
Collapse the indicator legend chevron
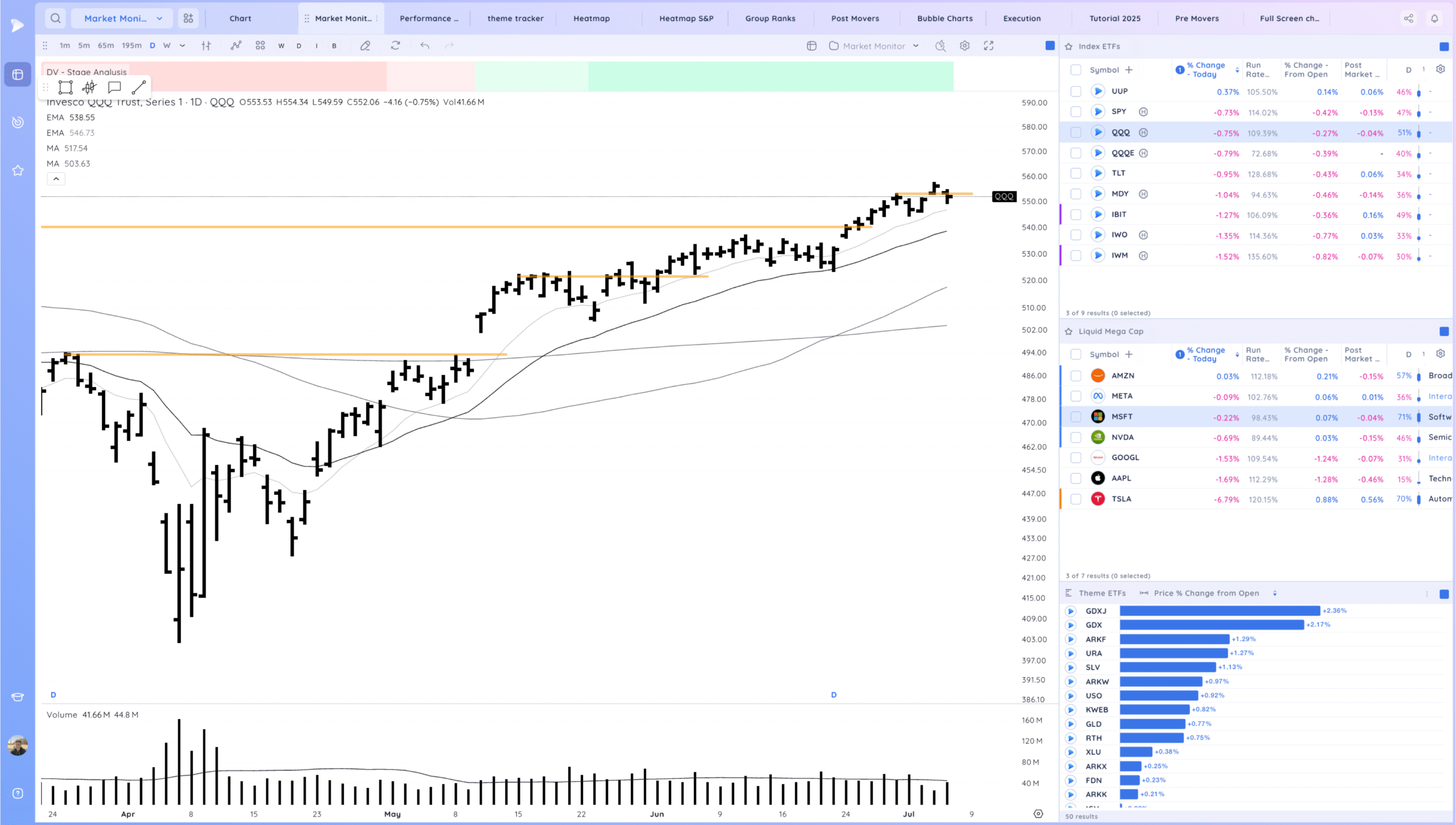pos(56,179)
